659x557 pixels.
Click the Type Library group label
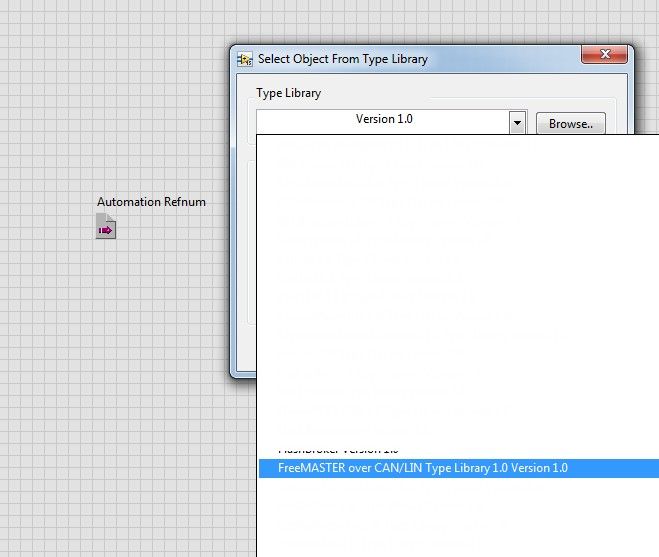pyautogui.click(x=288, y=93)
